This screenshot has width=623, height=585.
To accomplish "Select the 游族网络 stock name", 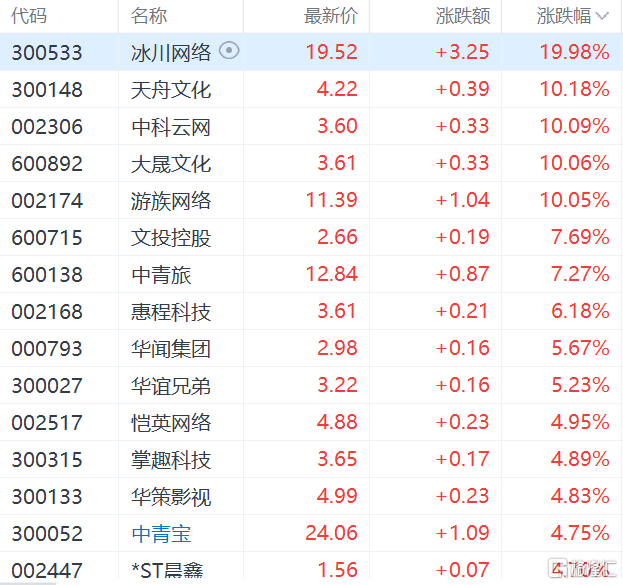I will pos(171,201).
